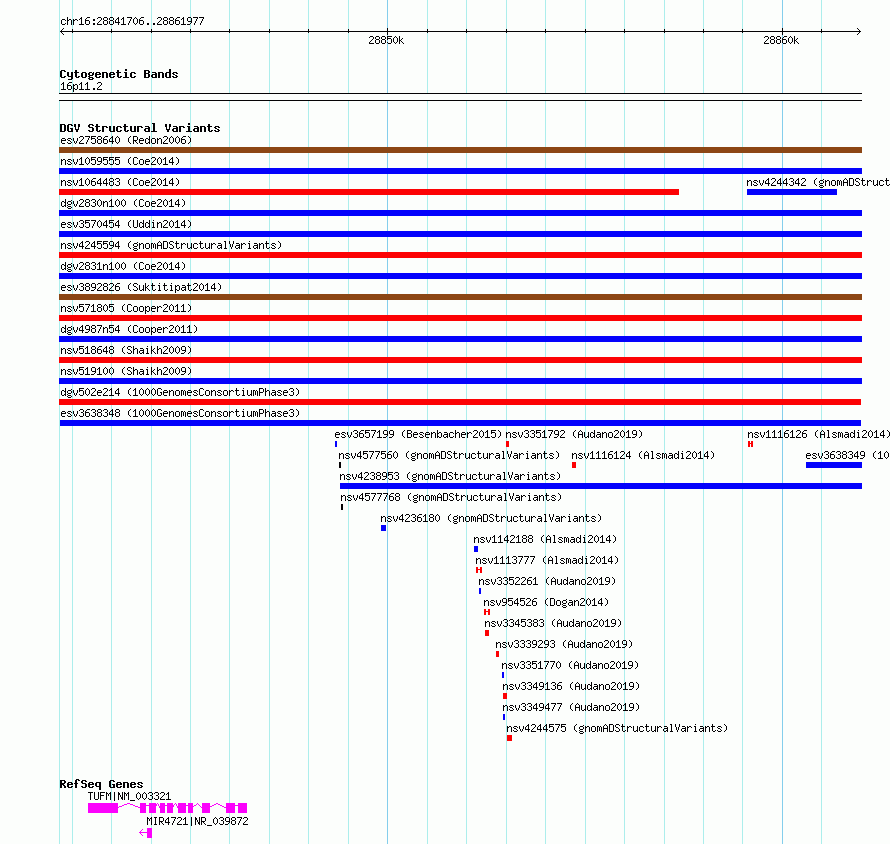Select the red nsv3345383 (Audano2019) marker
The width and height of the screenshot is (890, 844).
(487, 633)
